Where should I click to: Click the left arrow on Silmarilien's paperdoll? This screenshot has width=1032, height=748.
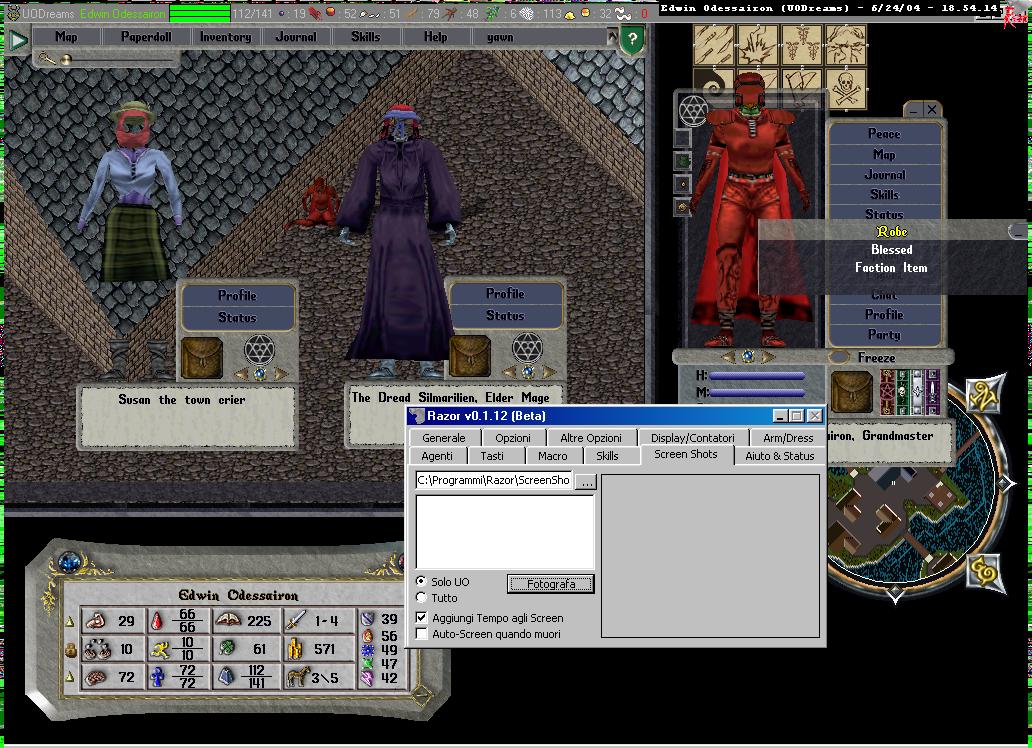coord(509,373)
